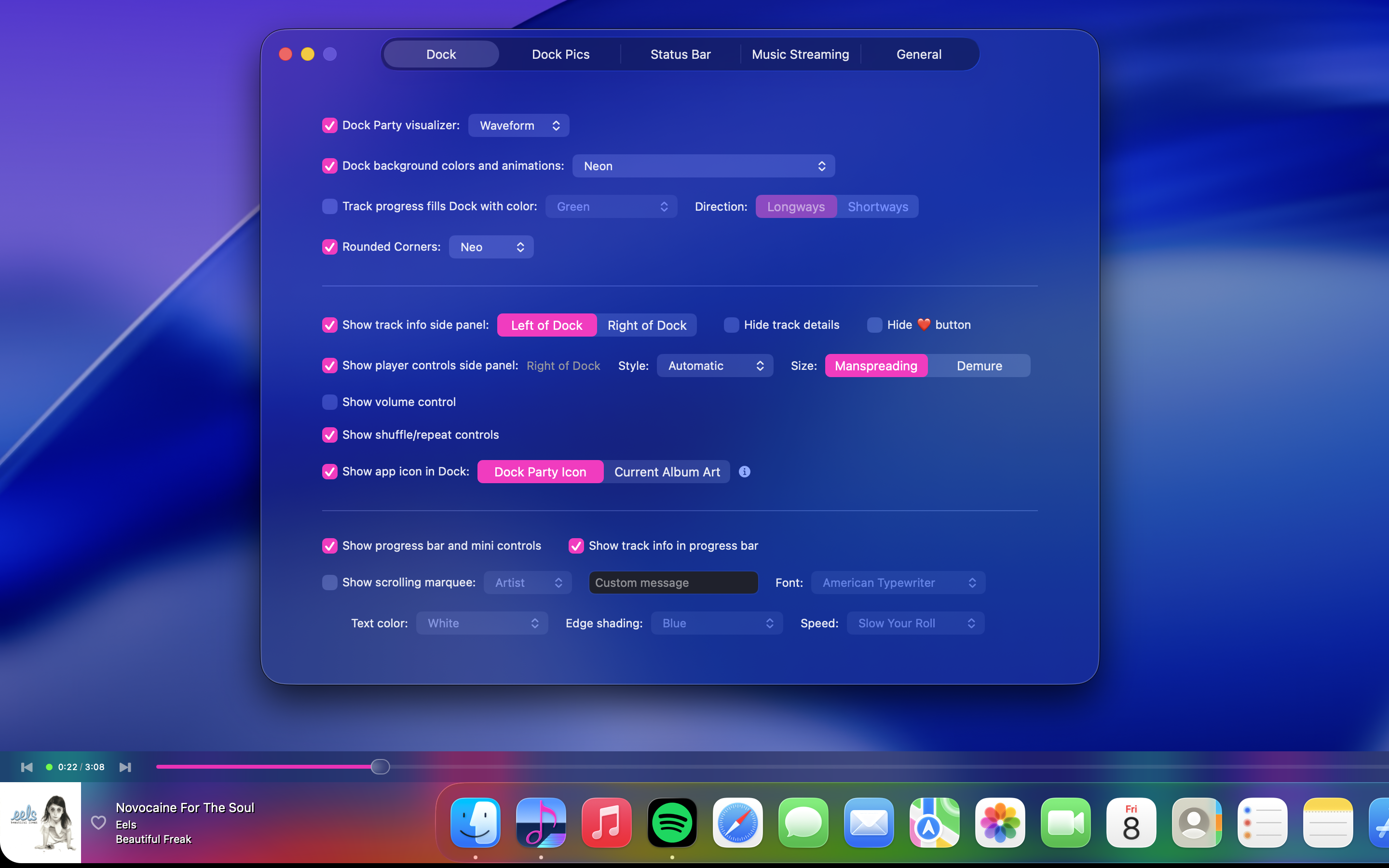Choose Left of Dock position

point(546,325)
